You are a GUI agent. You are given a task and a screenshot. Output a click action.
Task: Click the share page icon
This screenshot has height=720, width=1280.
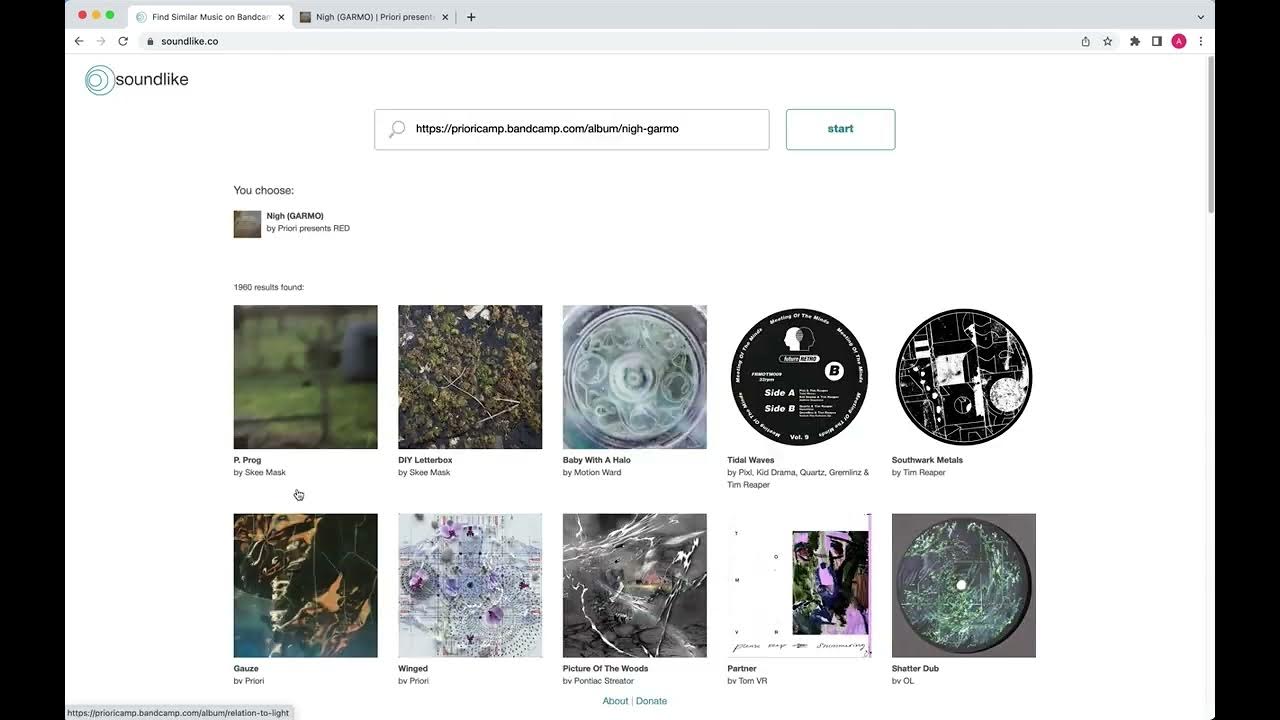(1086, 41)
